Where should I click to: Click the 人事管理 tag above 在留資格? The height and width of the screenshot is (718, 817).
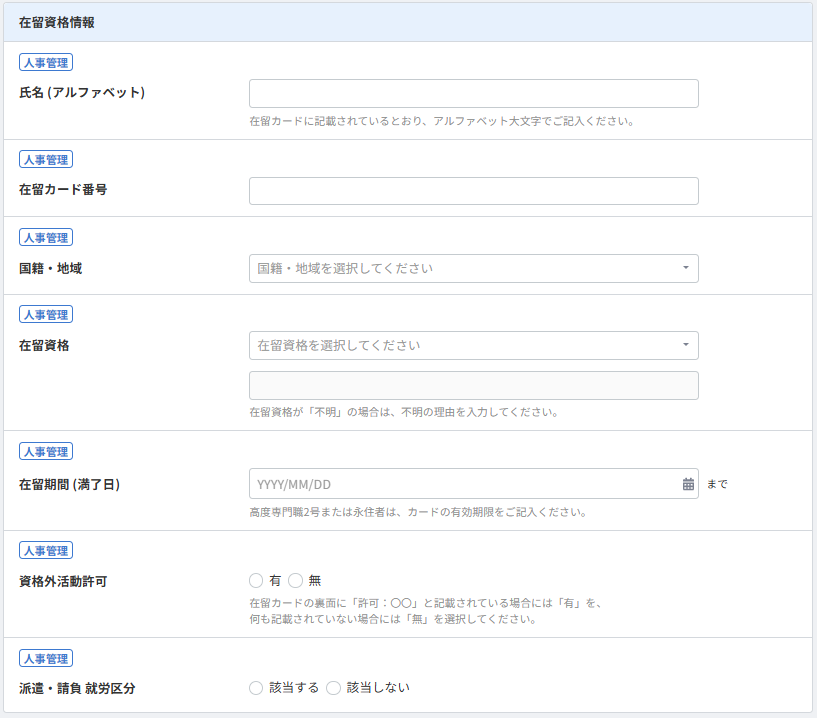point(46,314)
